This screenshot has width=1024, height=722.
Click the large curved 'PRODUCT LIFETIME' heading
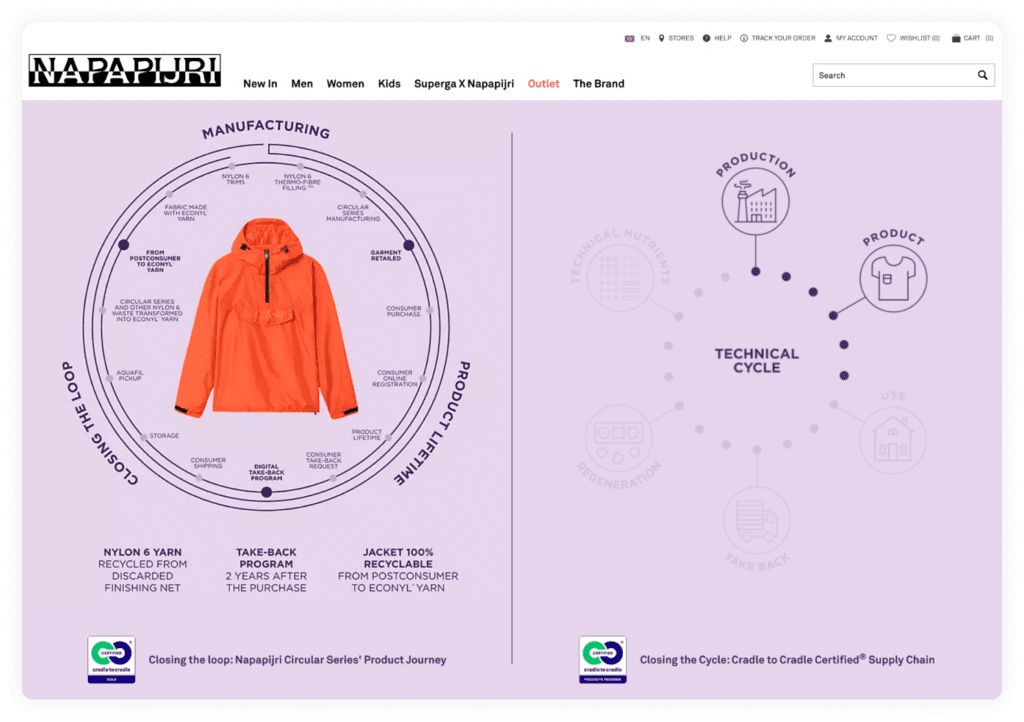432,423
